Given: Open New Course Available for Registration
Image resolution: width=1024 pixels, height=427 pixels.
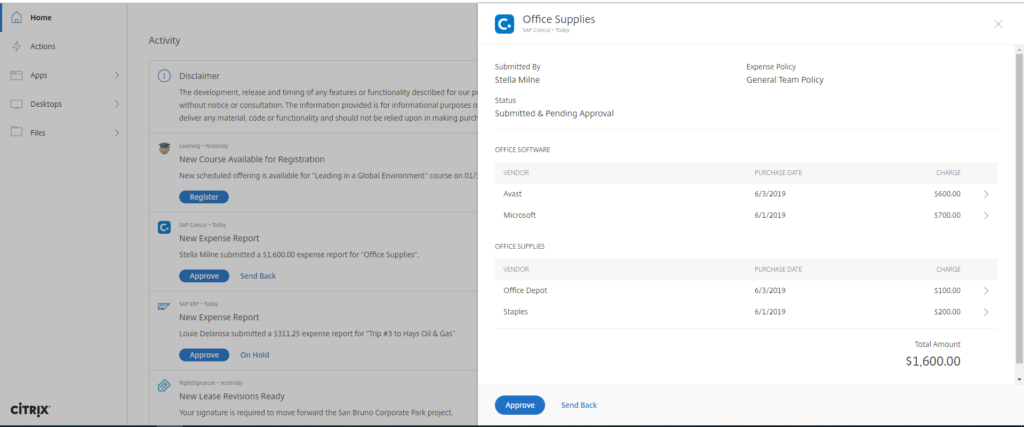Looking at the screenshot, I should [x=251, y=159].
